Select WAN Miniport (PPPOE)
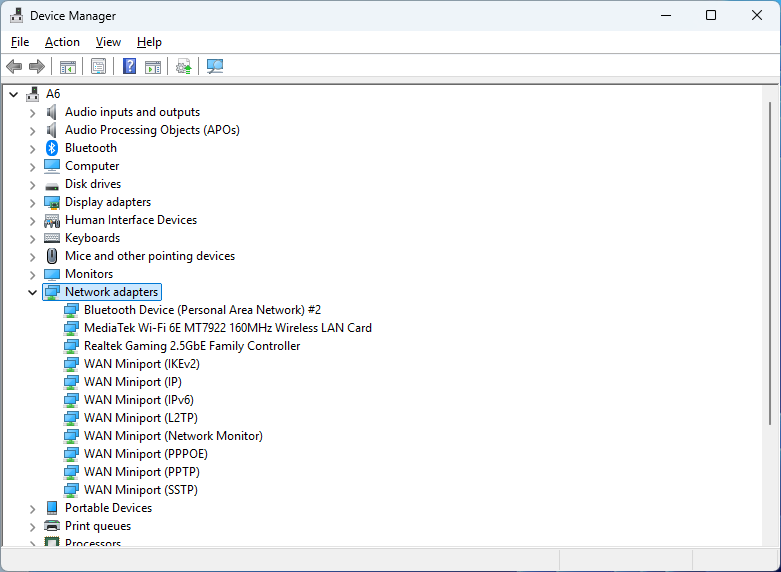Viewport: 781px width, 572px height. click(x=145, y=453)
